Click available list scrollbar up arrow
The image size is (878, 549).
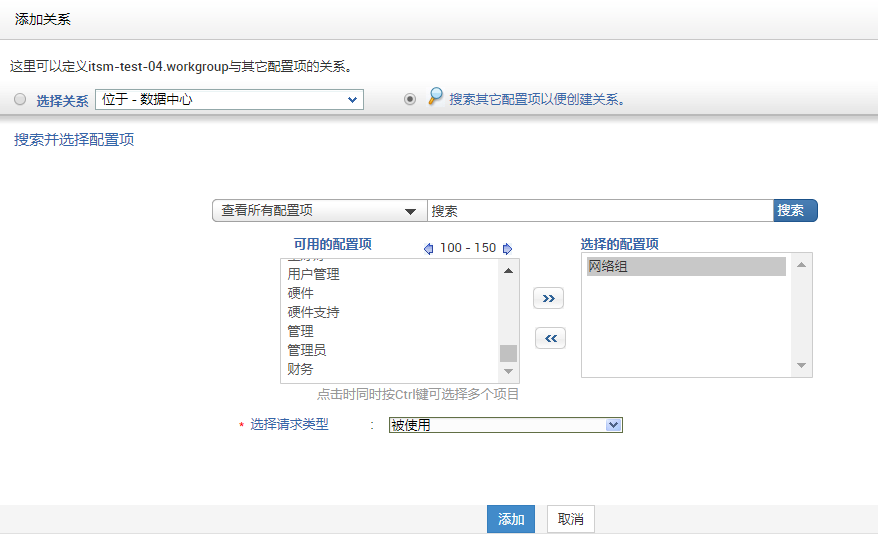(508, 271)
